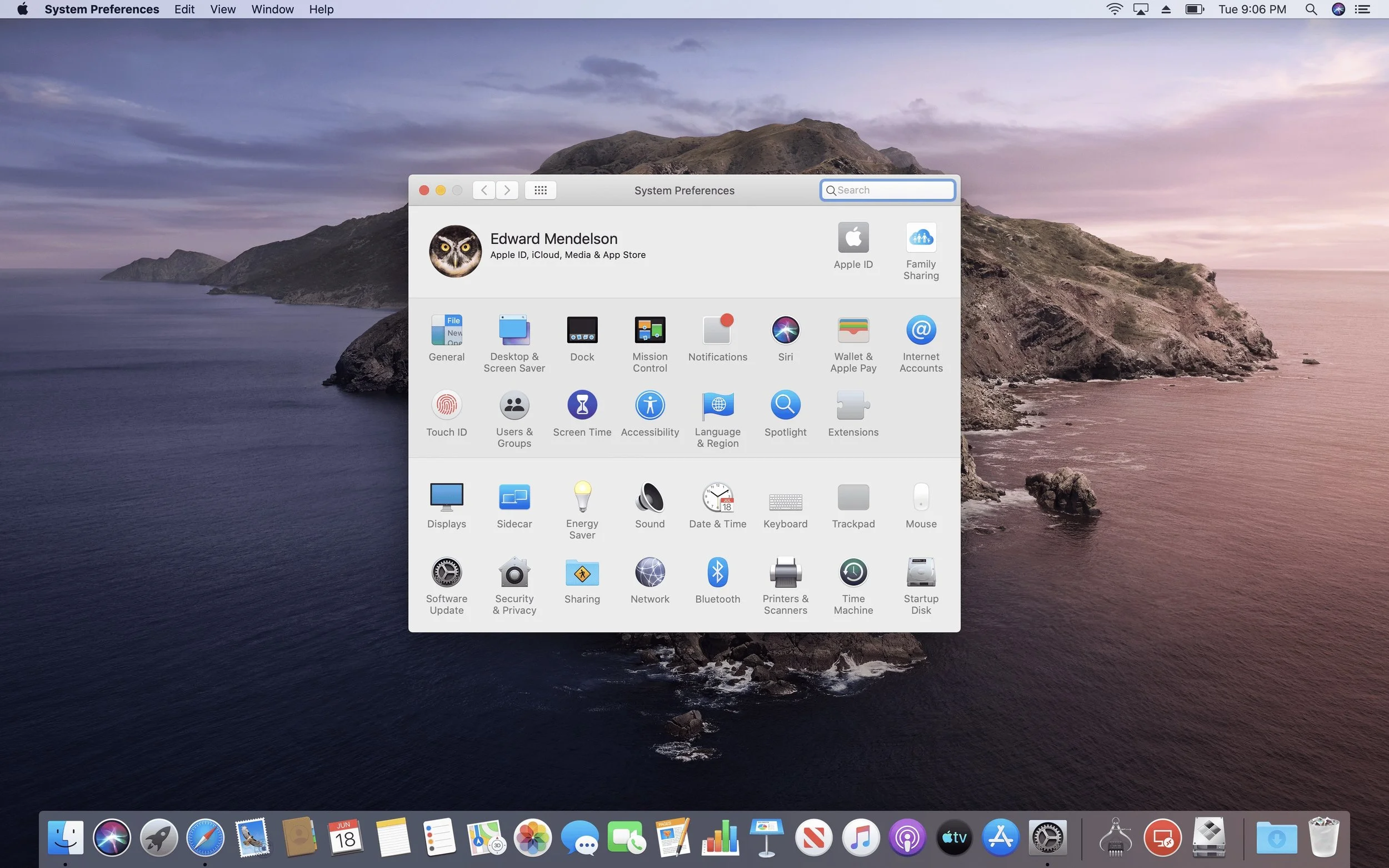This screenshot has height=868, width=1389.
Task: Click the back navigation arrow
Action: coord(484,190)
